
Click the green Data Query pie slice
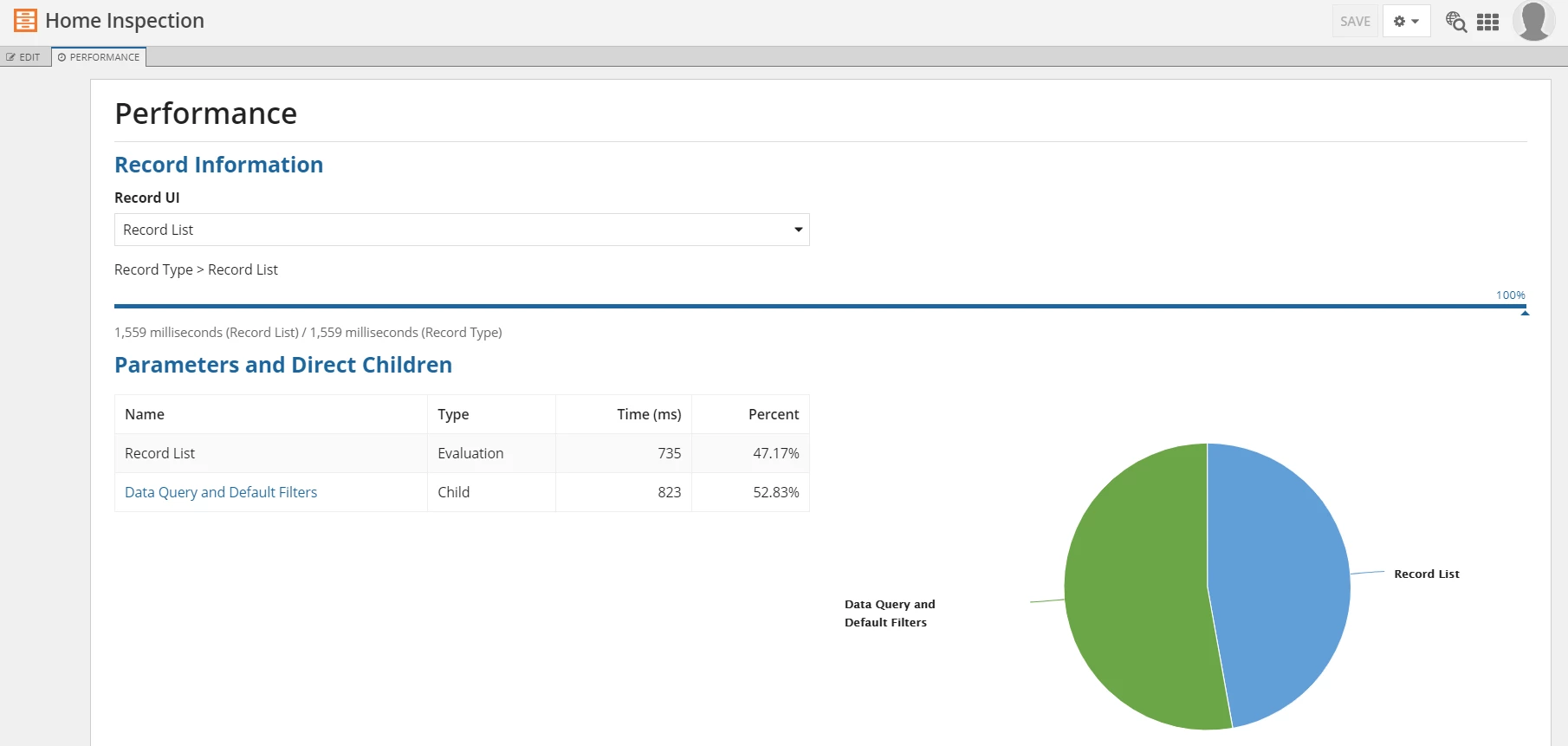pos(1135,589)
